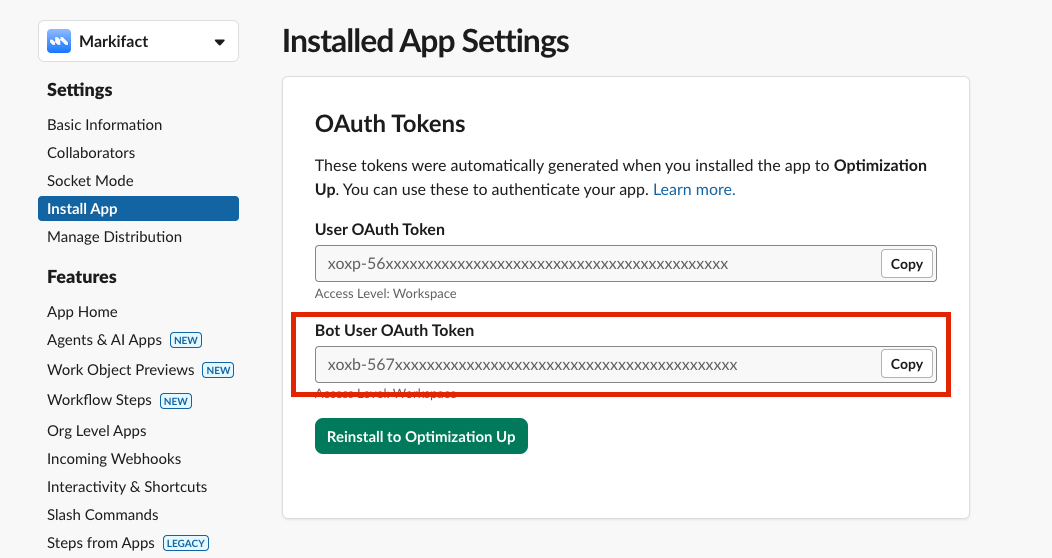The image size is (1052, 558).
Task: Open Basic Information settings
Action: (105, 125)
